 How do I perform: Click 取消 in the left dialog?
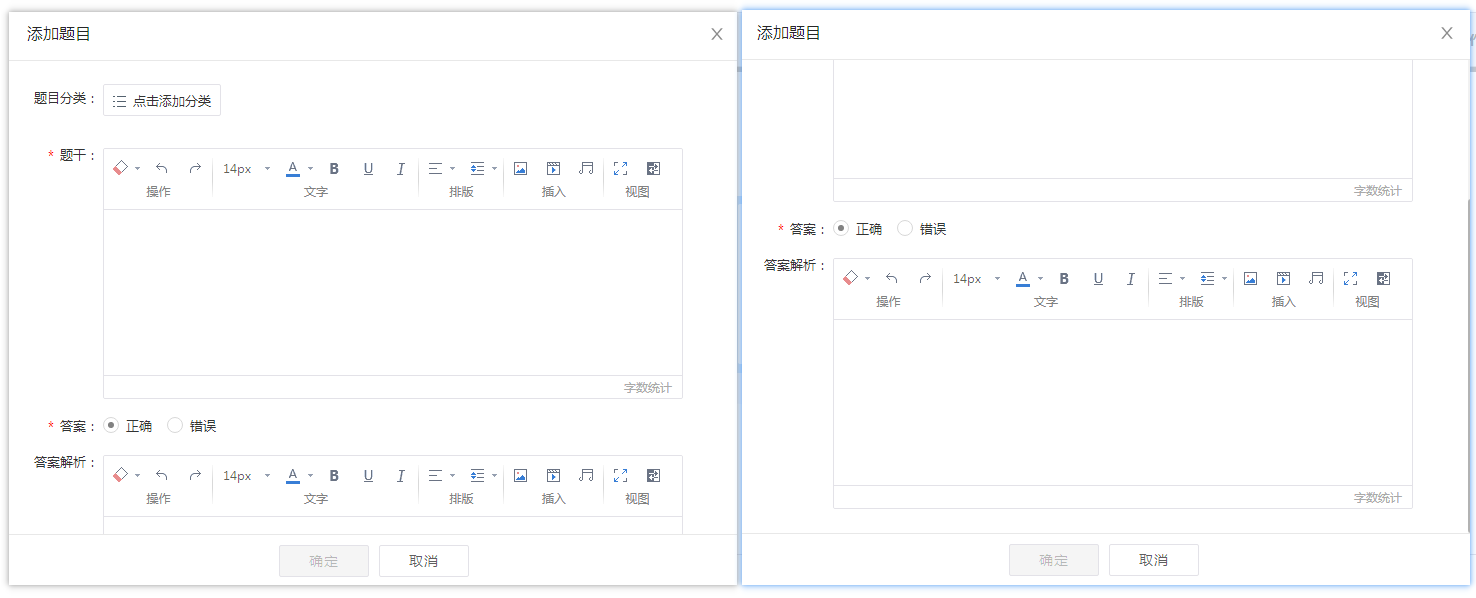[x=424, y=561]
